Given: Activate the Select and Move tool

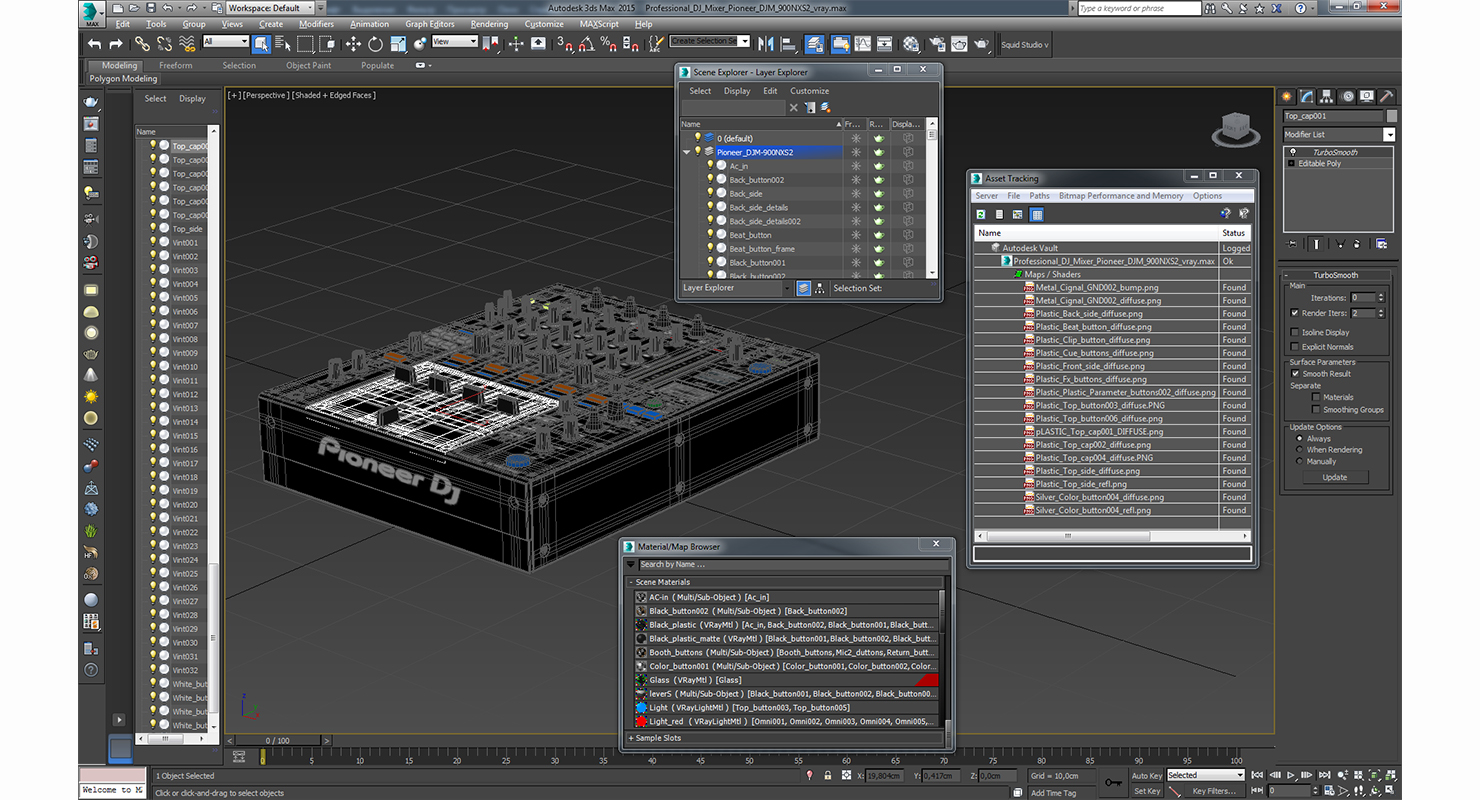Looking at the screenshot, I should (353, 44).
